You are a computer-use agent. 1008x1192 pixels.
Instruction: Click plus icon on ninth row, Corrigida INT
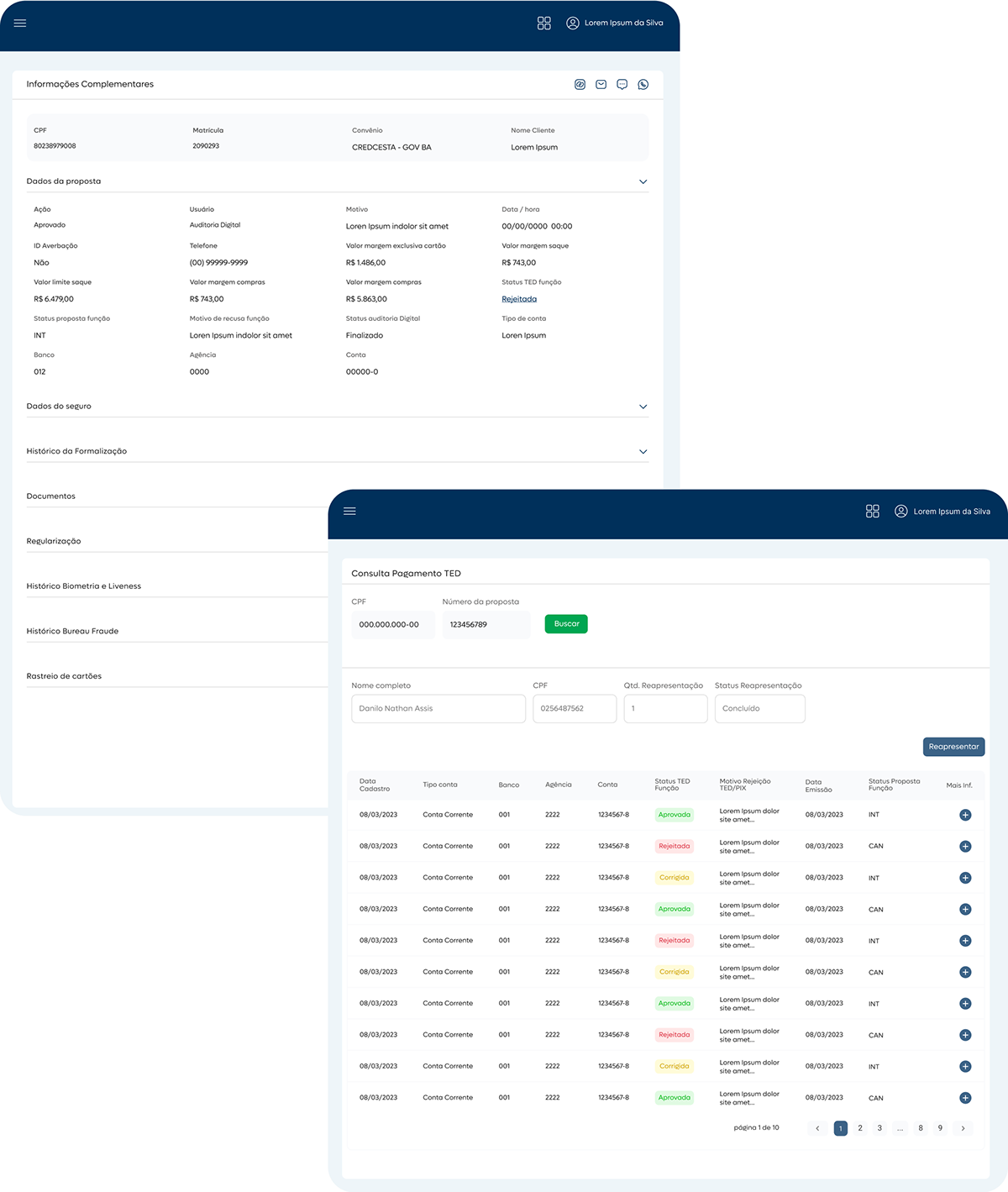click(x=965, y=1066)
